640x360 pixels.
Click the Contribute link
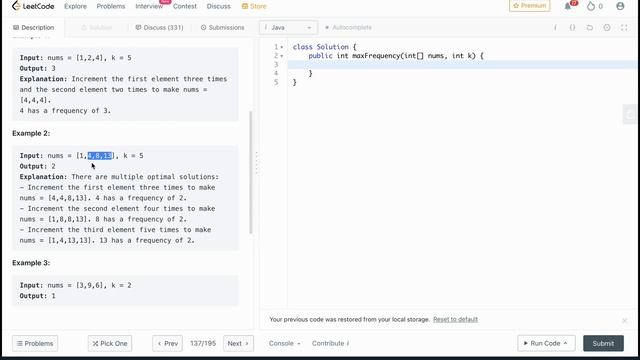pyautogui.click(x=330, y=343)
